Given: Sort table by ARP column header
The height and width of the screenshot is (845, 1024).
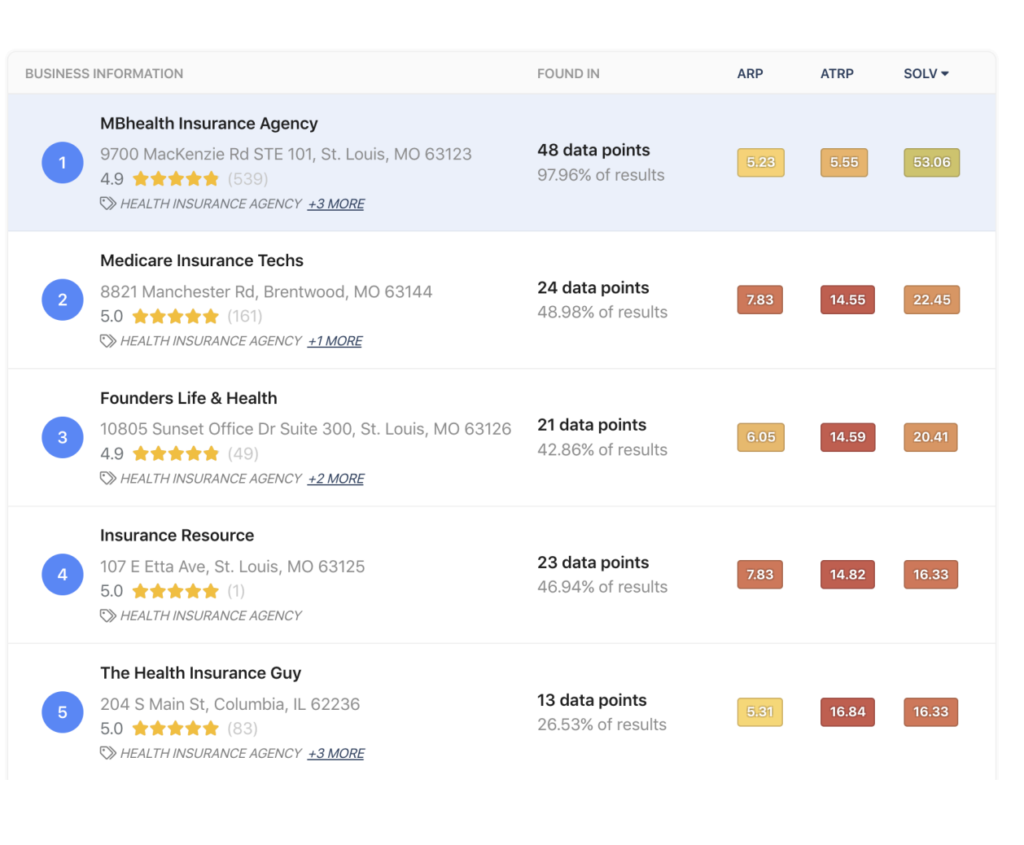Looking at the screenshot, I should [750, 74].
